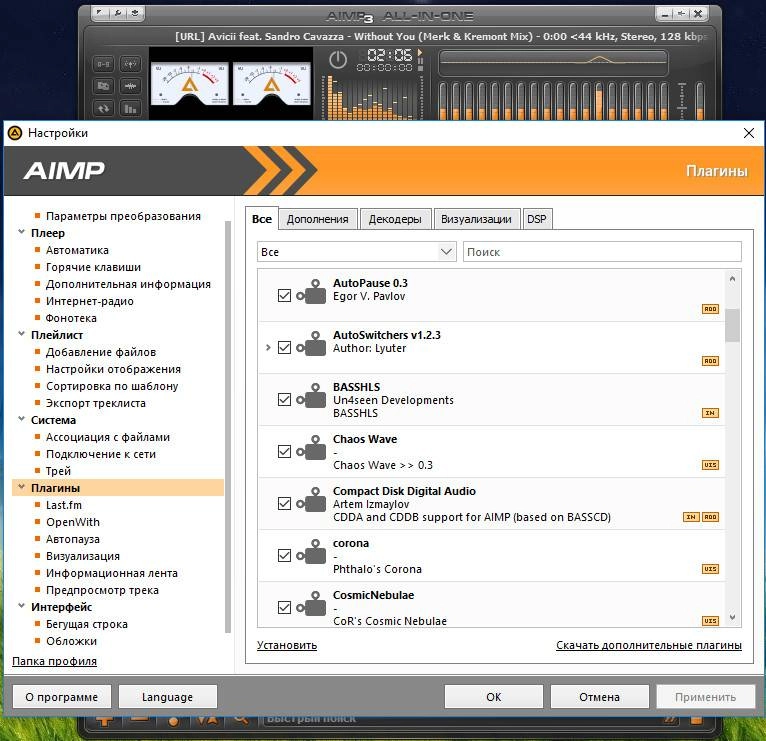
Task: Open the DSP tab
Action: pyautogui.click(x=537, y=219)
